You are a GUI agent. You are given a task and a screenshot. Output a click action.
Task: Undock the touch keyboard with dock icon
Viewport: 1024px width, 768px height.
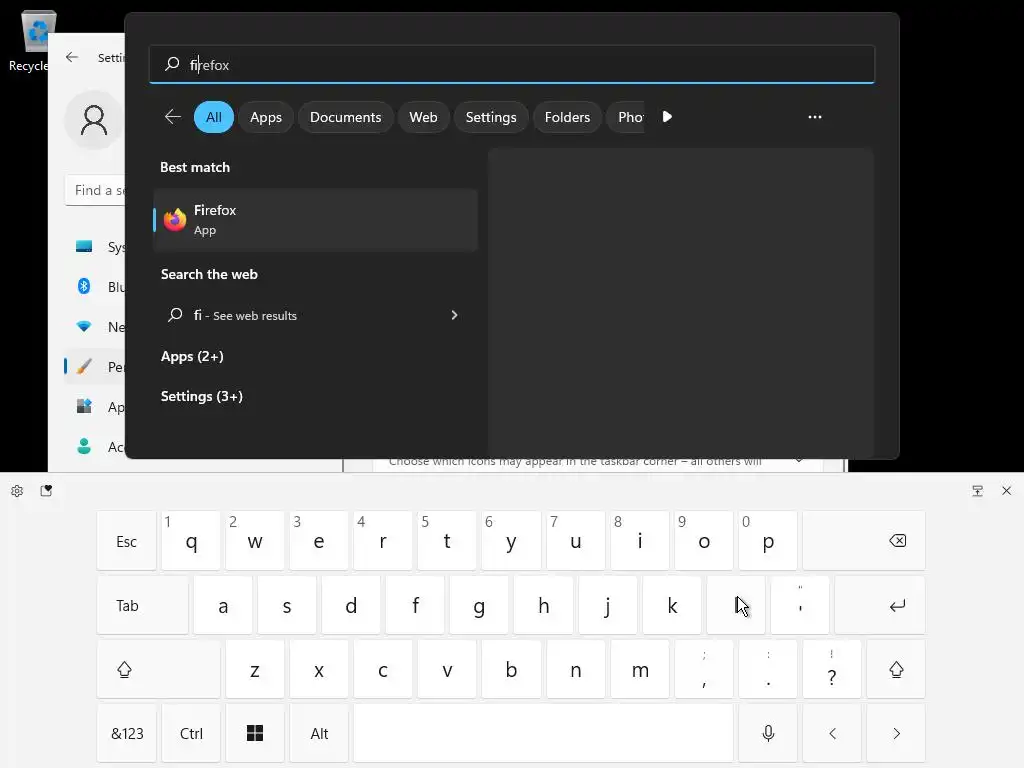tap(977, 490)
